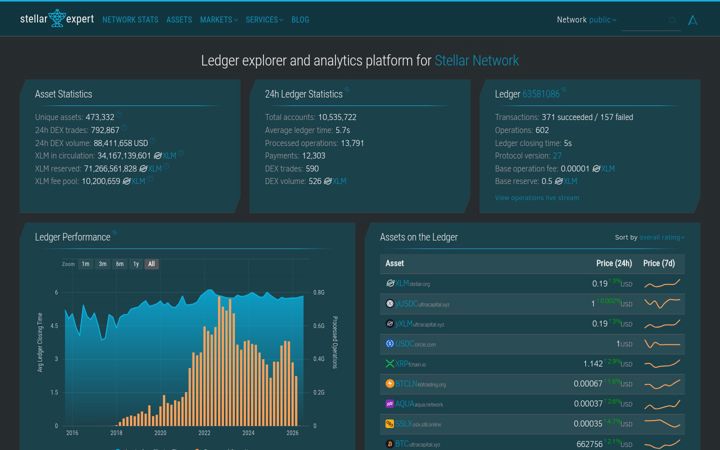Click Stellar icon in XLM in circulation row

click(158, 156)
